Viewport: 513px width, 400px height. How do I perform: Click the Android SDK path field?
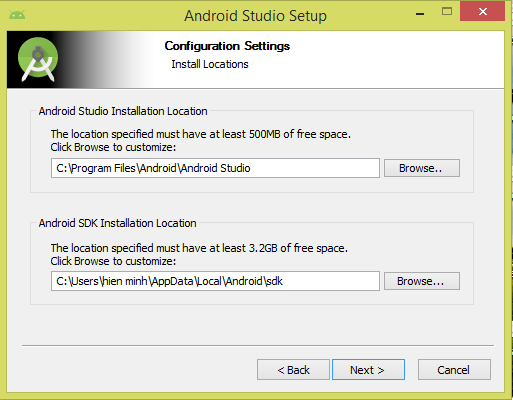(x=215, y=281)
